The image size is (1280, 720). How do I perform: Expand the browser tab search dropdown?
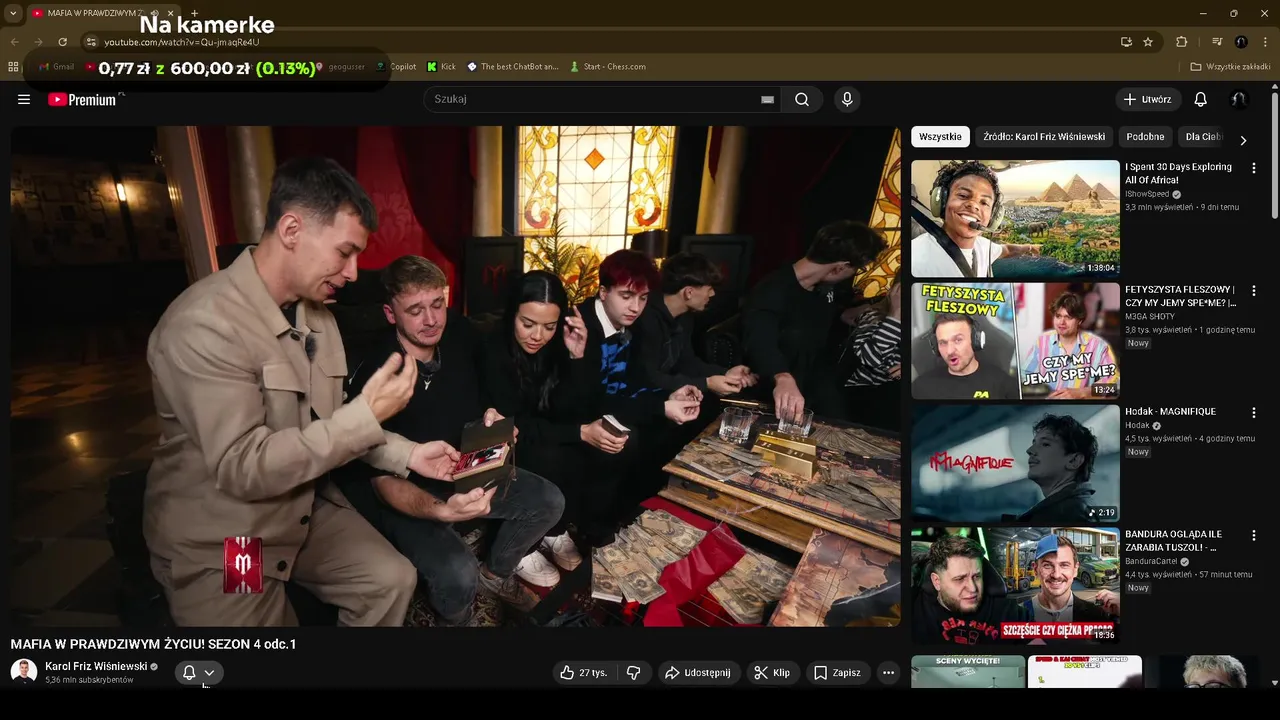tap(13, 13)
